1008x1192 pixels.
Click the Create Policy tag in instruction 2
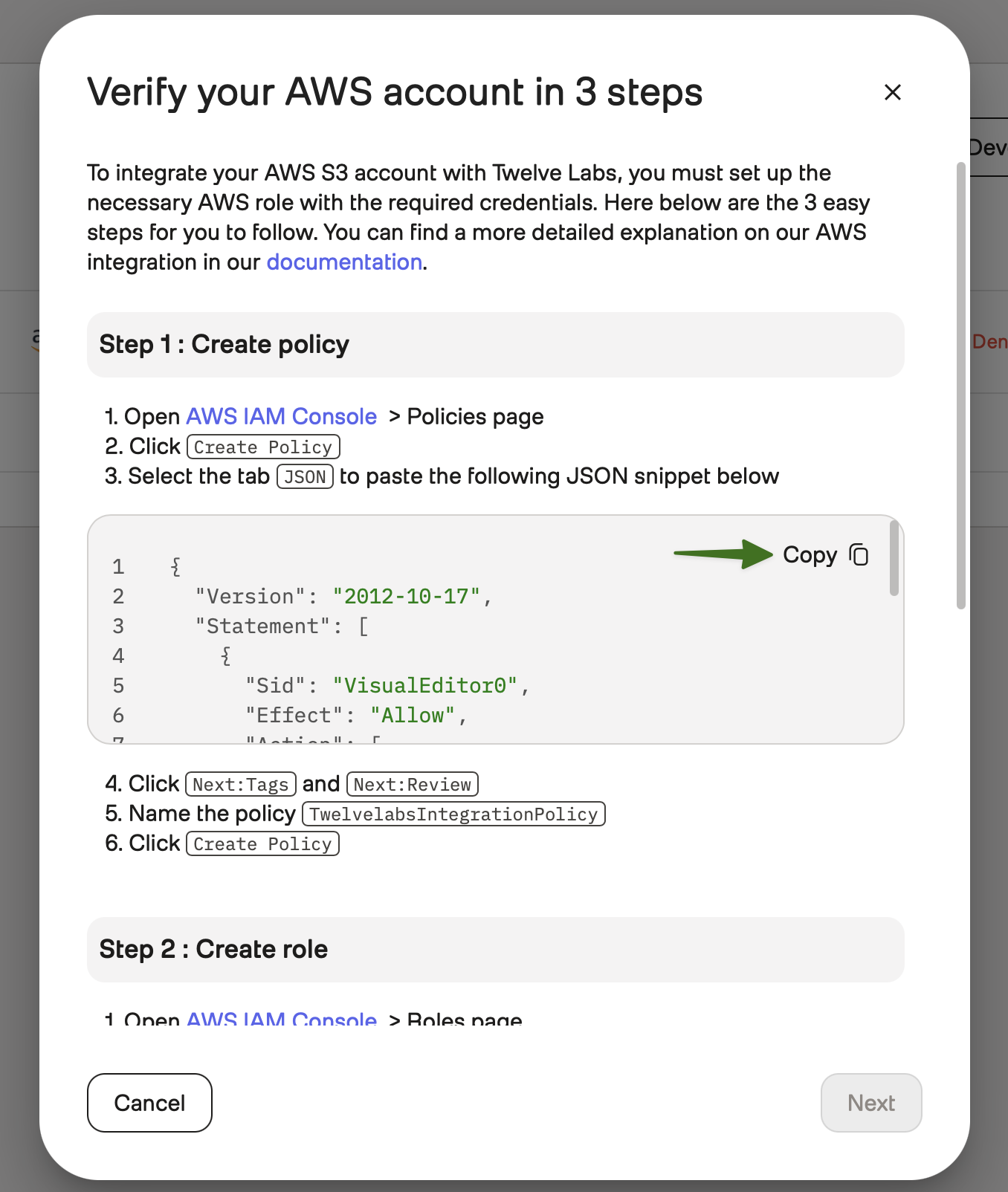pos(263,447)
